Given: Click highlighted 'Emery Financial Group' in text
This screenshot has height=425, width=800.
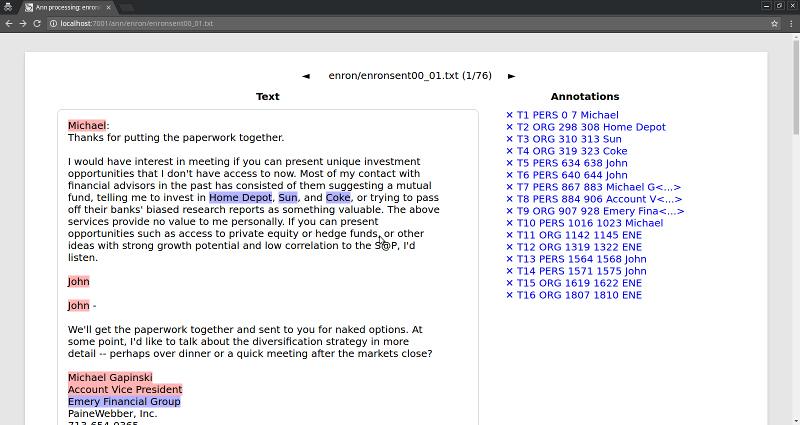Looking at the screenshot, I should (x=124, y=402).
